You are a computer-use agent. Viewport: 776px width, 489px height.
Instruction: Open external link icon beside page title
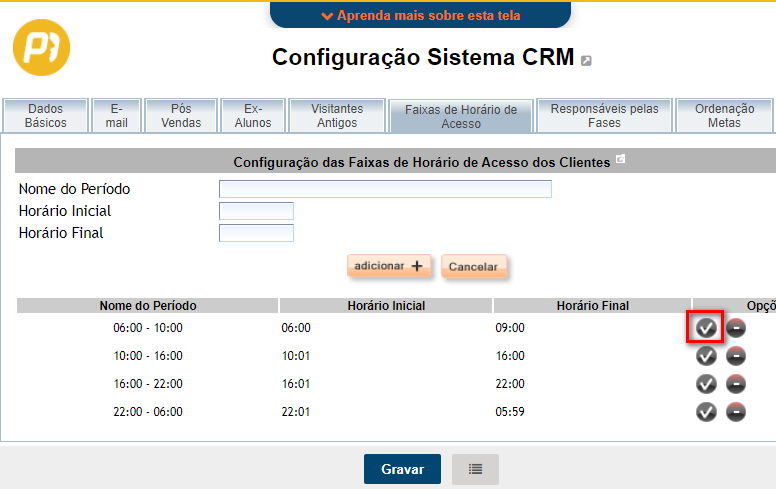coord(586,61)
